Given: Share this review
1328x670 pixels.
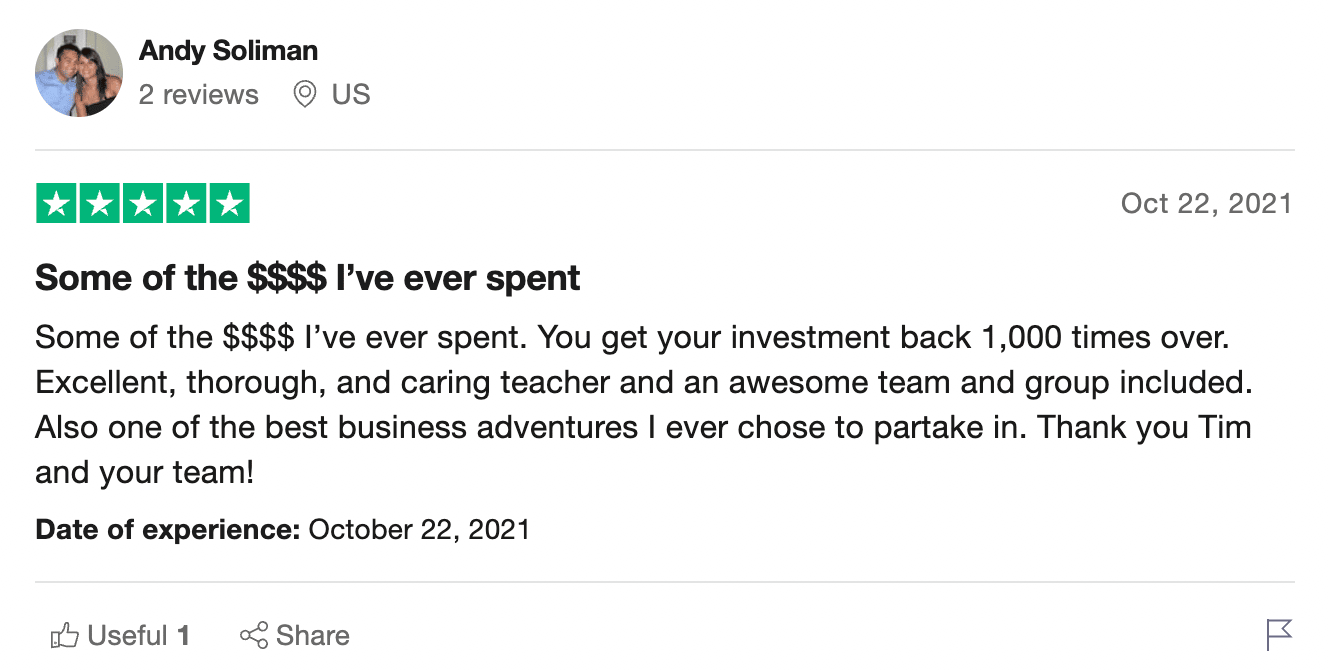Looking at the screenshot, I should 294,635.
